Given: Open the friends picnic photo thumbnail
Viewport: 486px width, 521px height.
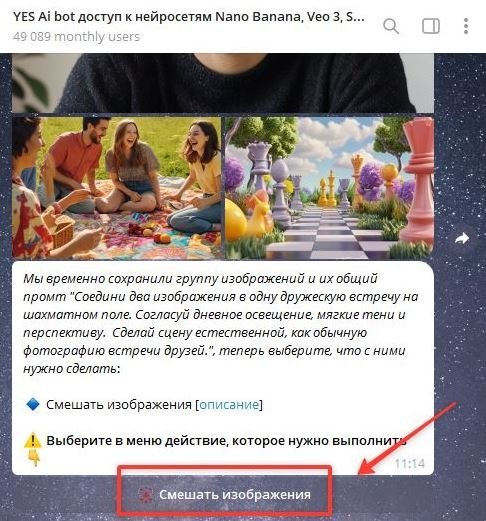Looking at the screenshot, I should (116, 188).
